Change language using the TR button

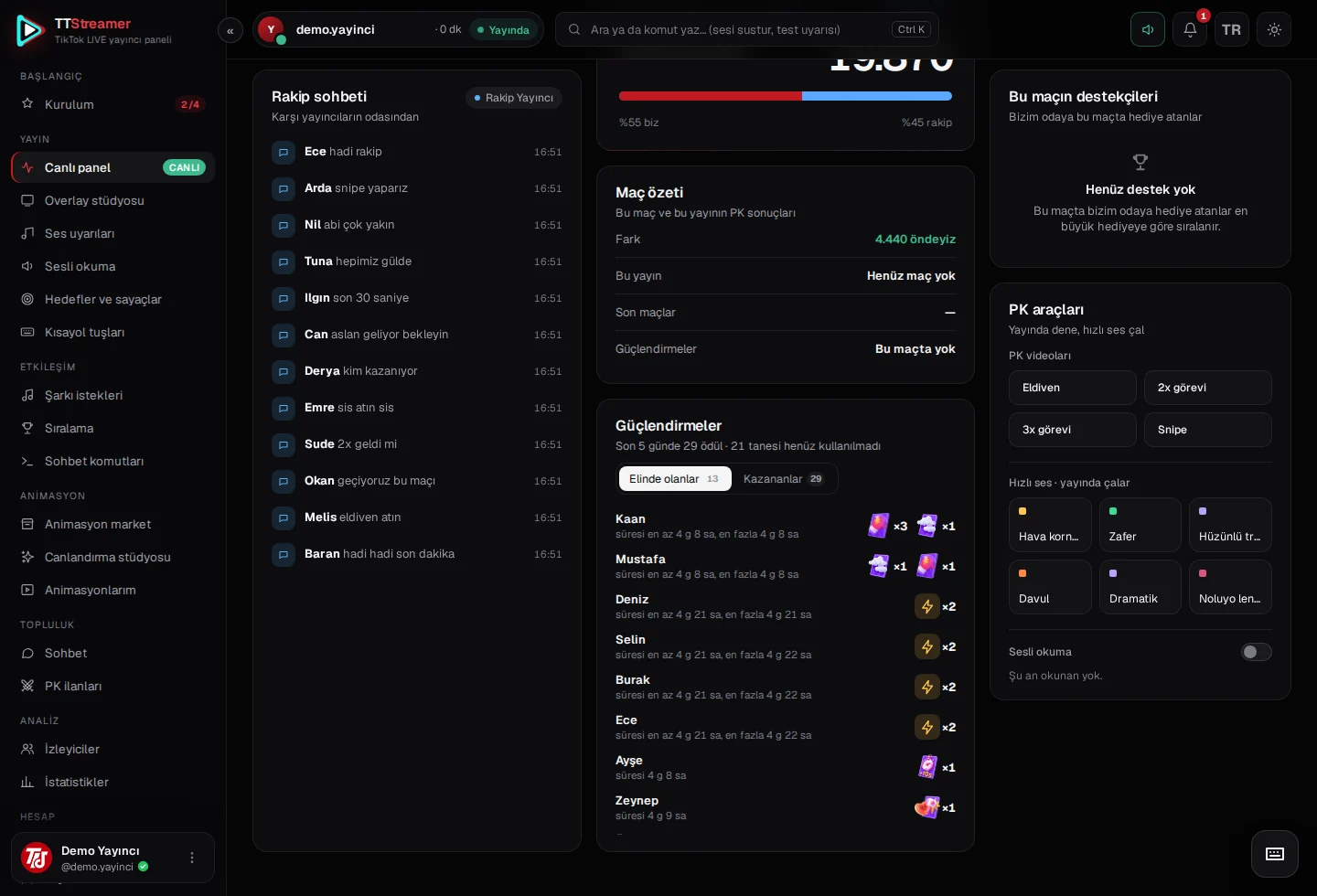[1232, 29]
